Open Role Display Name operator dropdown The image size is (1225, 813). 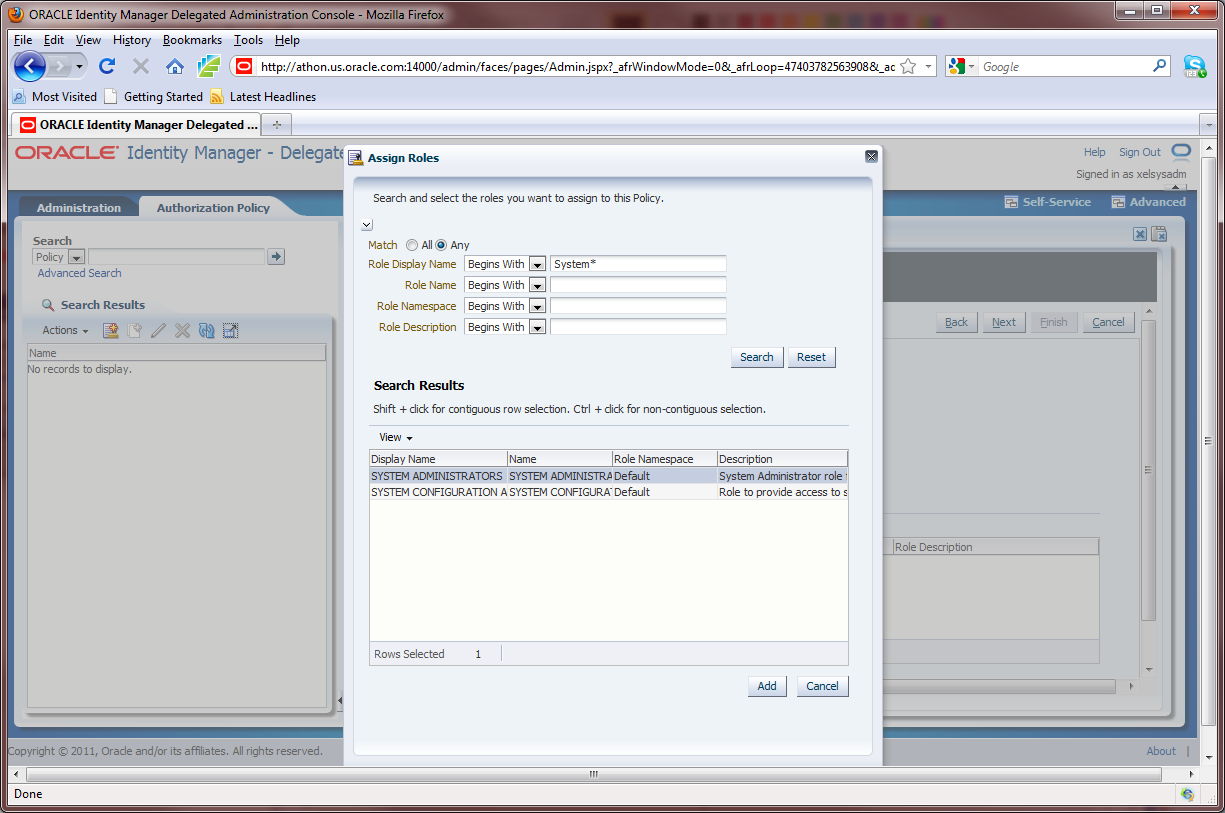537,264
